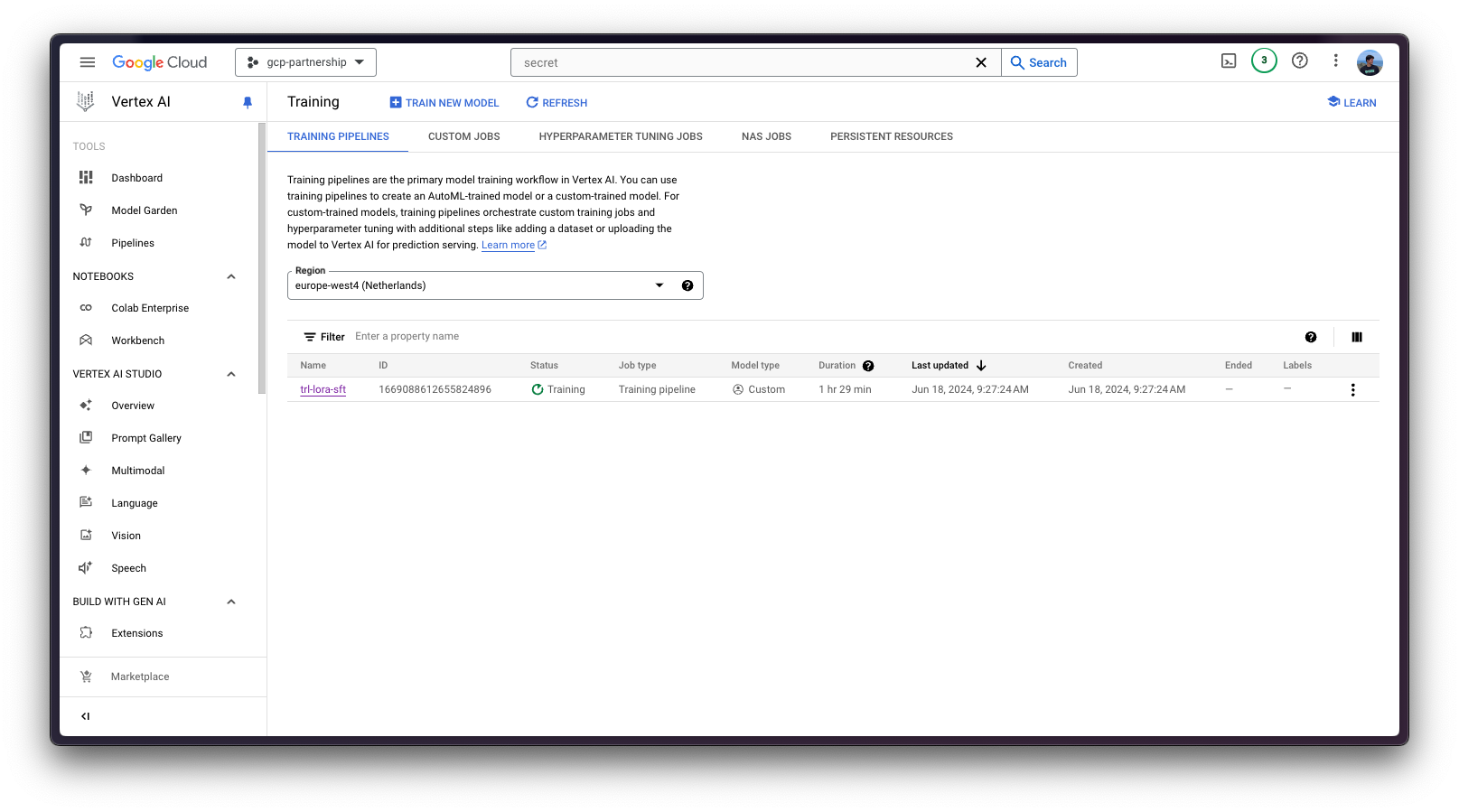The image size is (1459, 812).
Task: Click the table help icon
Action: tap(1311, 337)
